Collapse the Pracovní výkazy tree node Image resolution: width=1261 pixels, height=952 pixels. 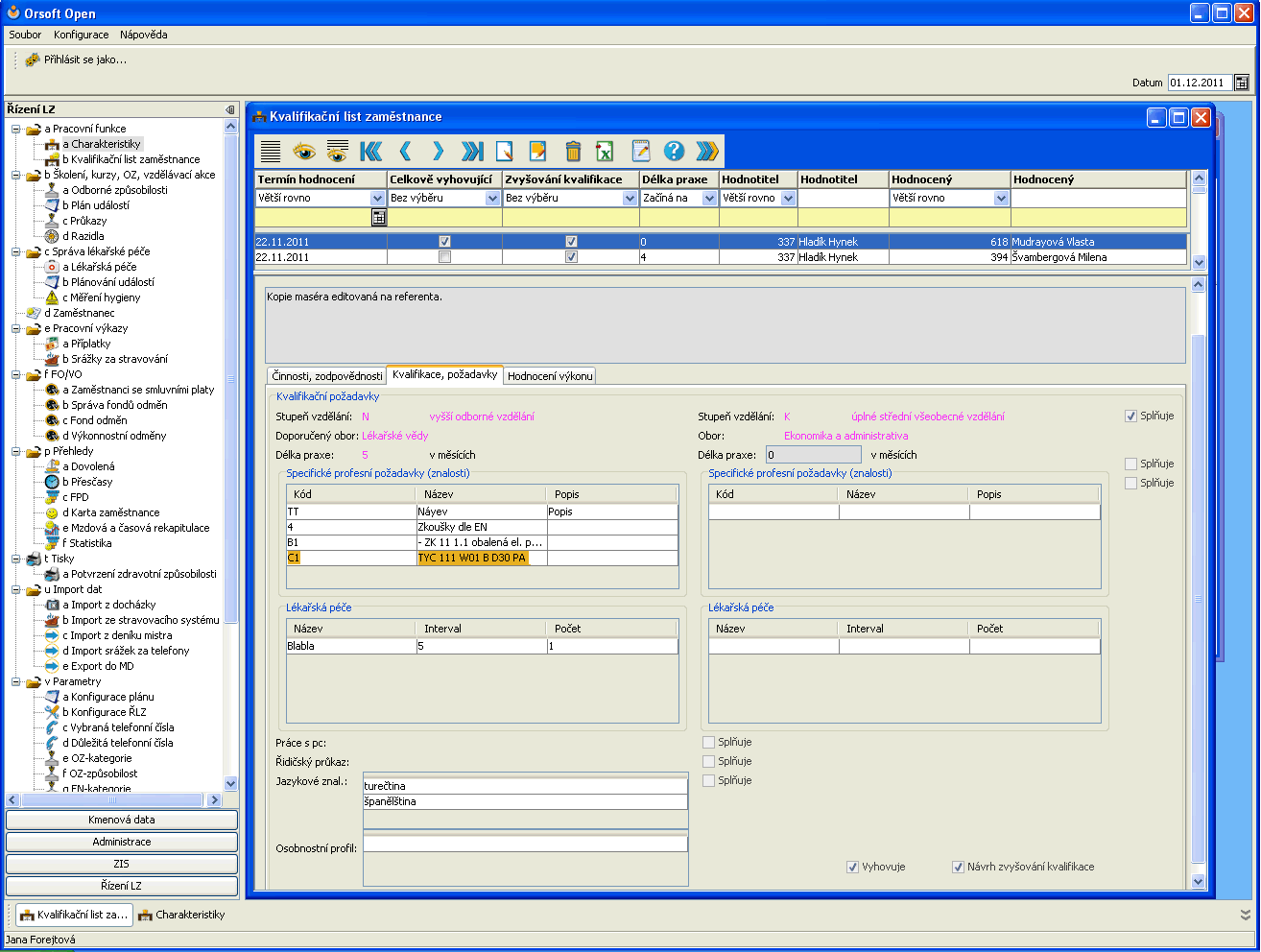pos(17,328)
